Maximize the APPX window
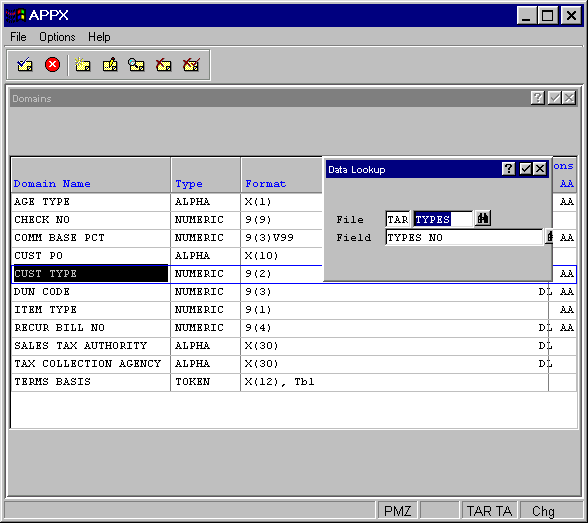 [547, 15]
